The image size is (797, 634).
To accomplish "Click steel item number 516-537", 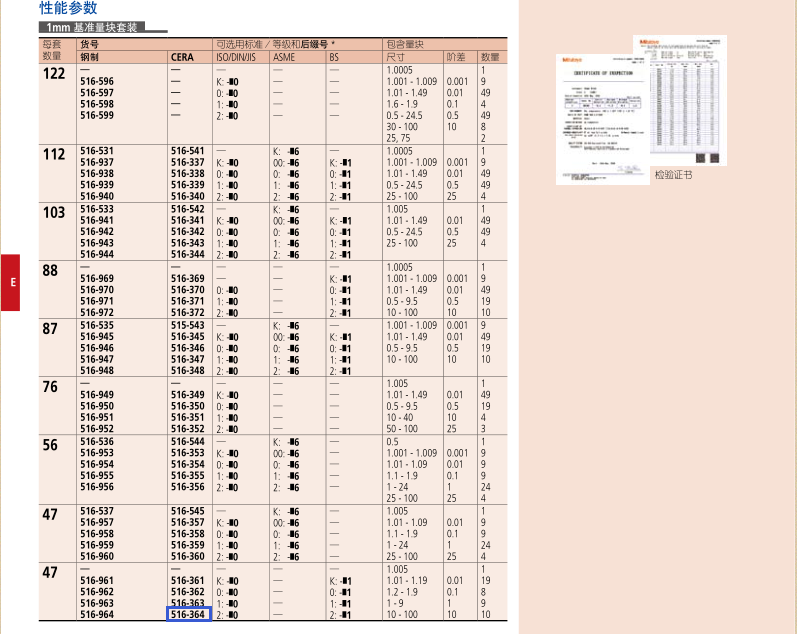I will pyautogui.click(x=97, y=511).
